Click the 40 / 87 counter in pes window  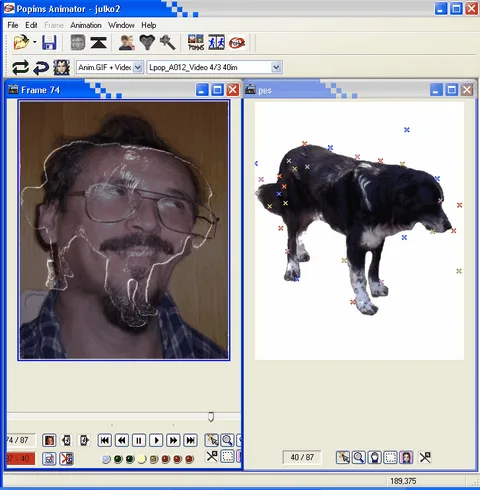click(302, 457)
